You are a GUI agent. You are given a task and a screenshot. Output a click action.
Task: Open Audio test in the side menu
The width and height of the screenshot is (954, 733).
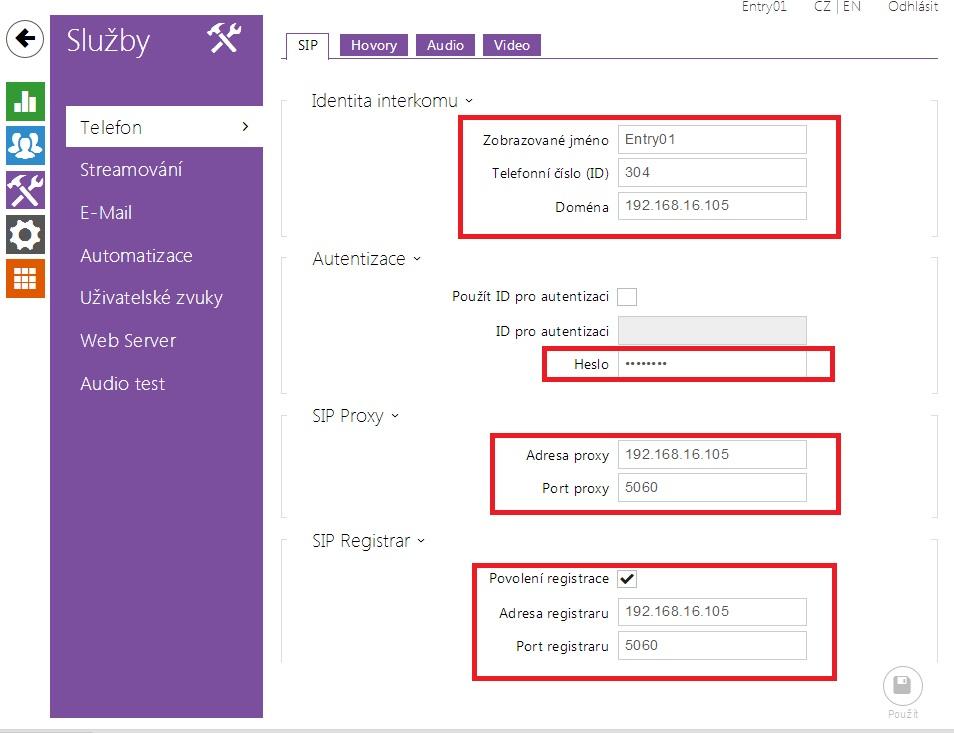pyautogui.click(x=122, y=384)
